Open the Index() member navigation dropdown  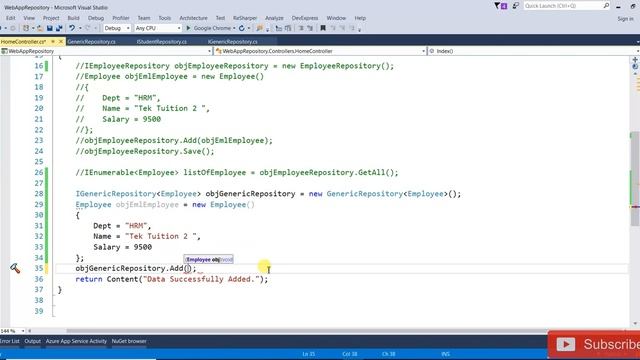(534, 51)
